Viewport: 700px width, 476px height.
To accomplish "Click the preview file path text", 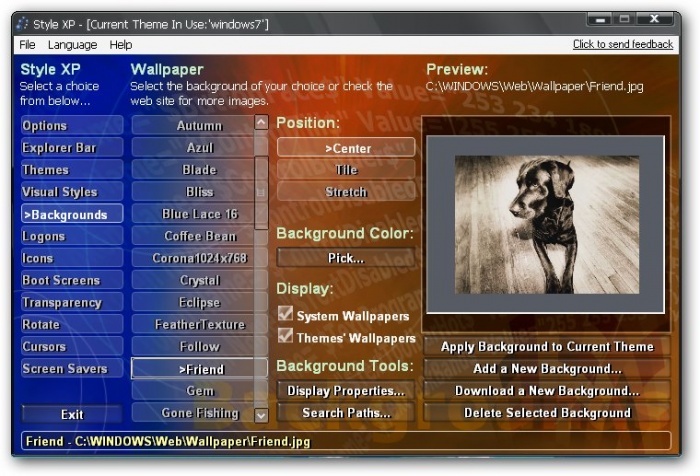I will [534, 86].
